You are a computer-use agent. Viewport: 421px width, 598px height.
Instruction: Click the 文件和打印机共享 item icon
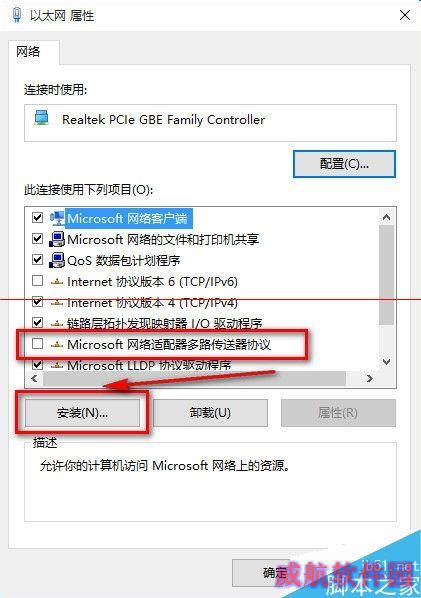tap(57, 240)
